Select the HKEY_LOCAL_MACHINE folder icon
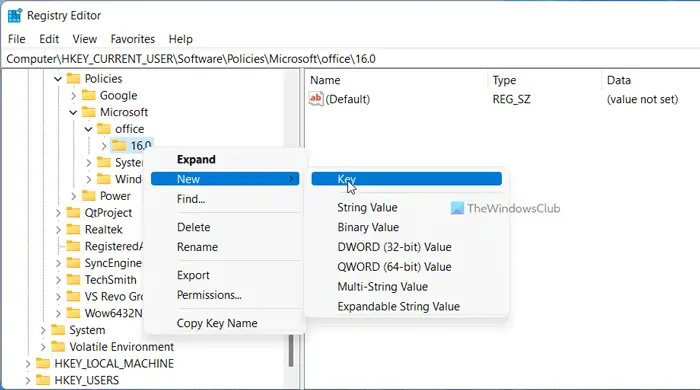This screenshot has width=700, height=390. pos(43,364)
